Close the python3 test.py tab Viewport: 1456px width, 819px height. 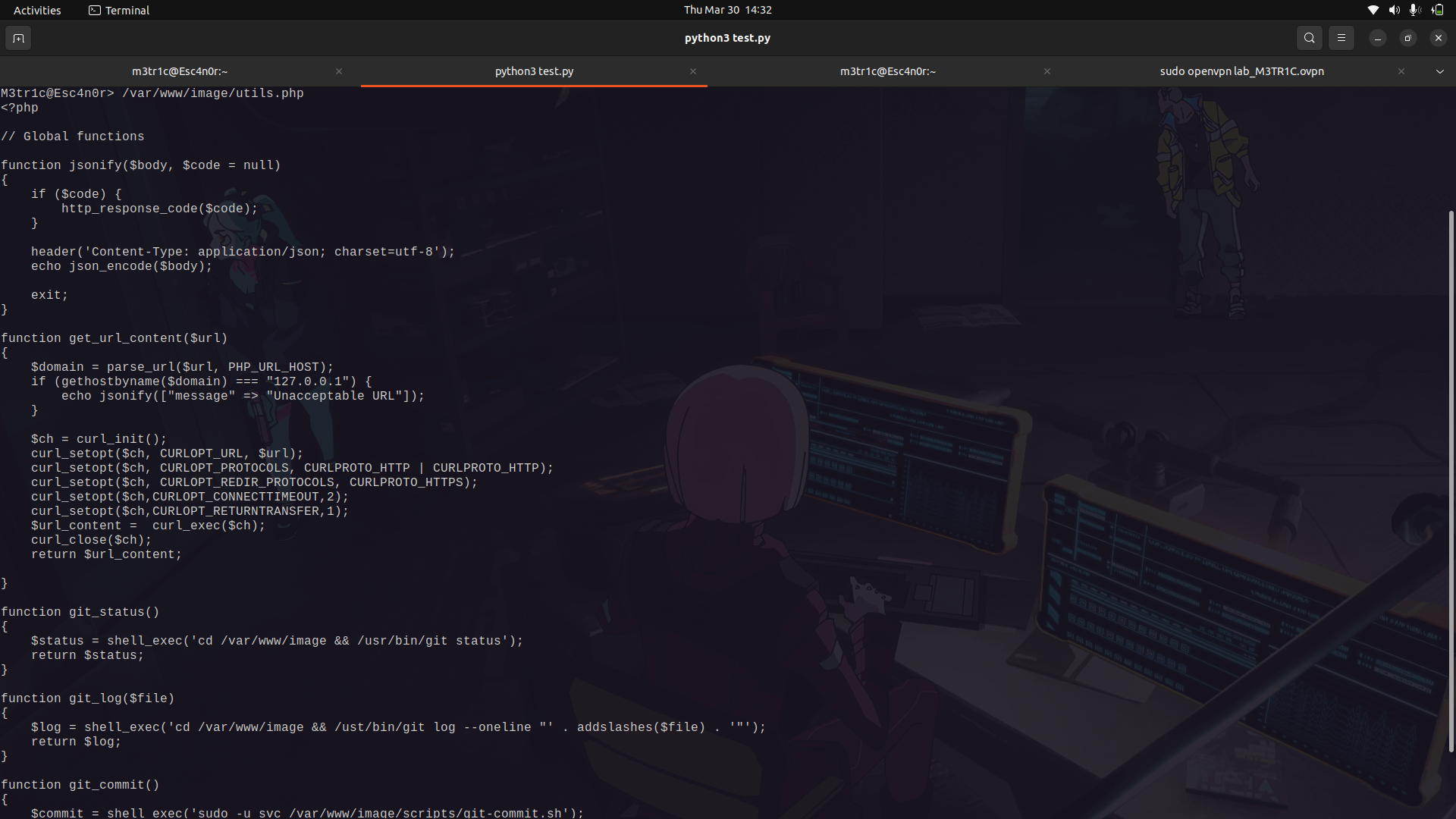click(693, 71)
